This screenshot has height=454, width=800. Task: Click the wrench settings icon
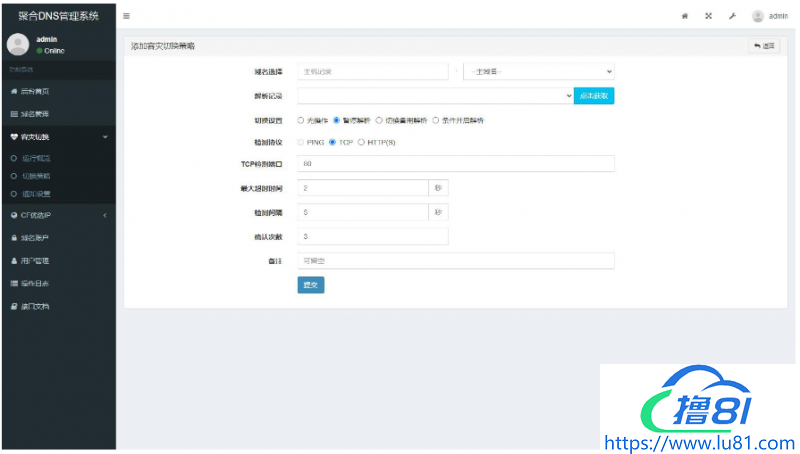732,16
